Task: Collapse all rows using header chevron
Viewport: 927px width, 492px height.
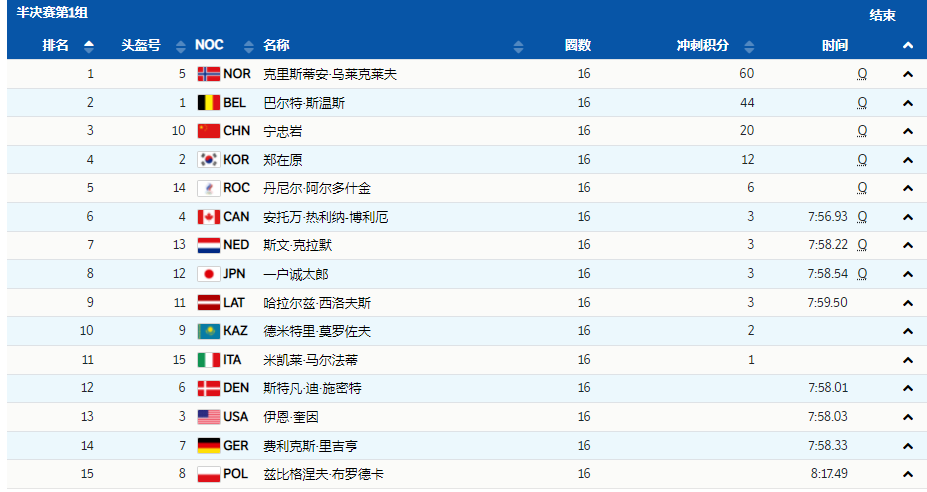Action: (x=908, y=45)
